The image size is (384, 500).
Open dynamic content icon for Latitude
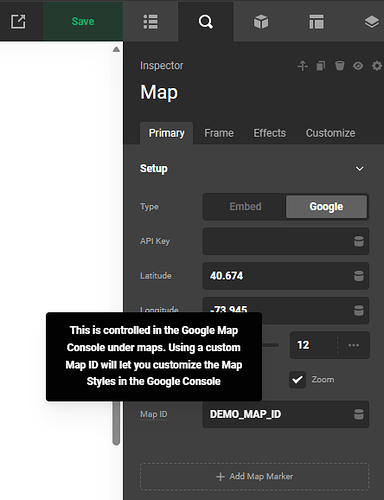[359, 276]
